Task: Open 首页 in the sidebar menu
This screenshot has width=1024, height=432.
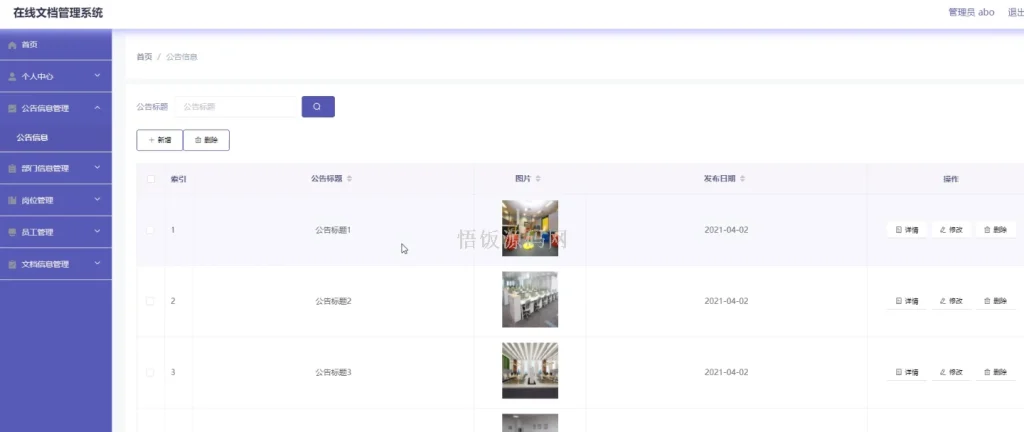Action: coord(56,45)
